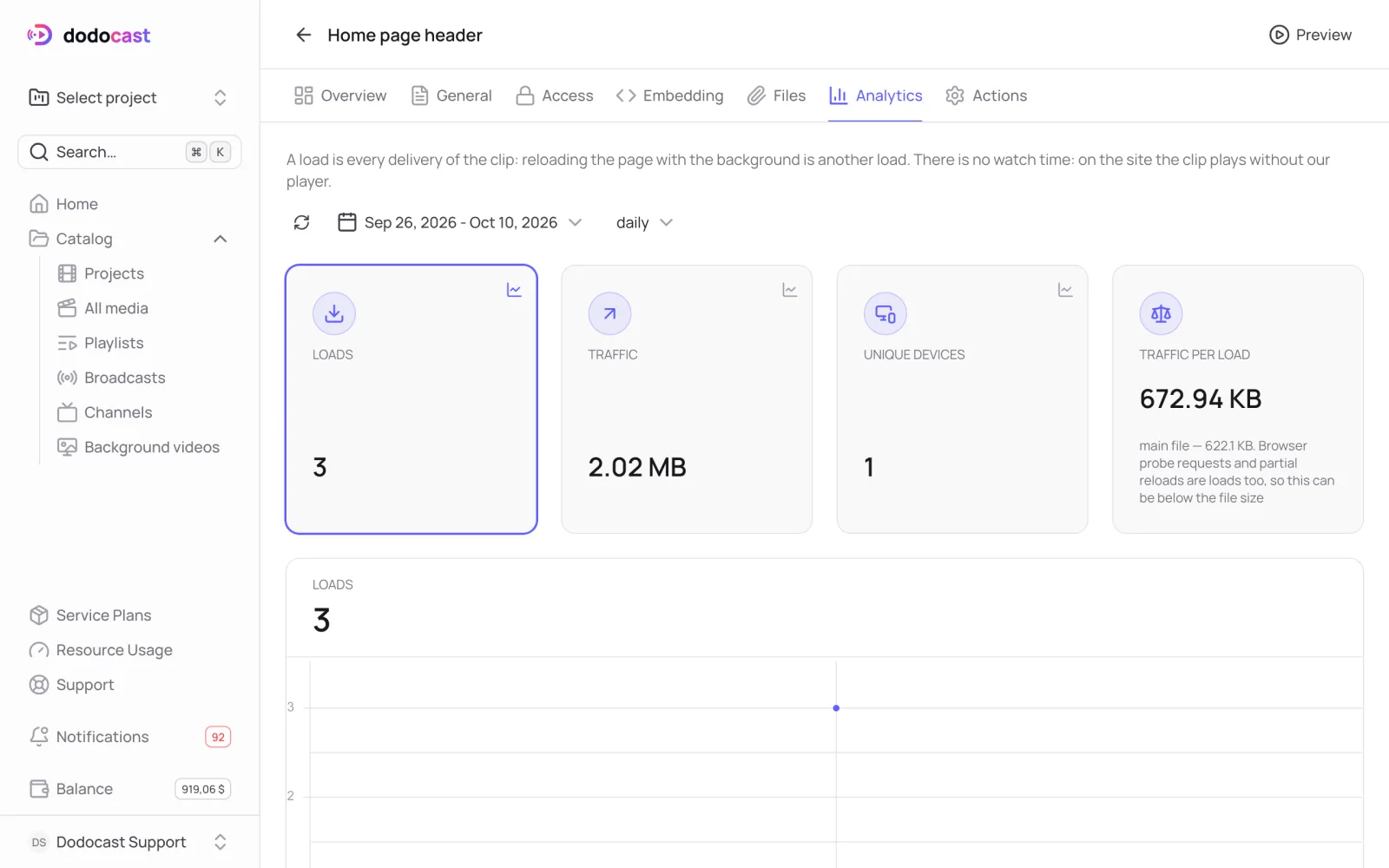Open Support page

point(130,685)
